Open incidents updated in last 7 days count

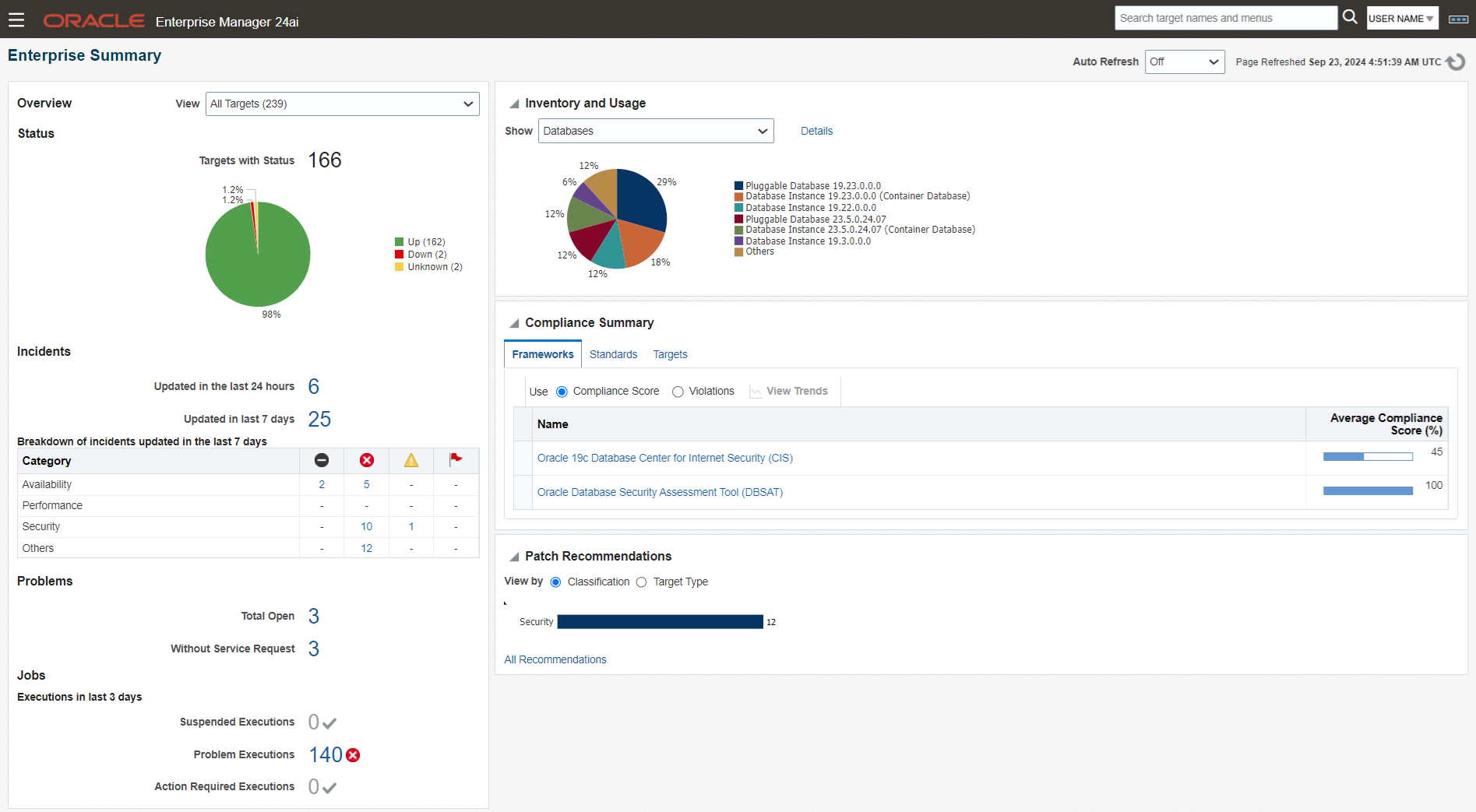tap(319, 419)
